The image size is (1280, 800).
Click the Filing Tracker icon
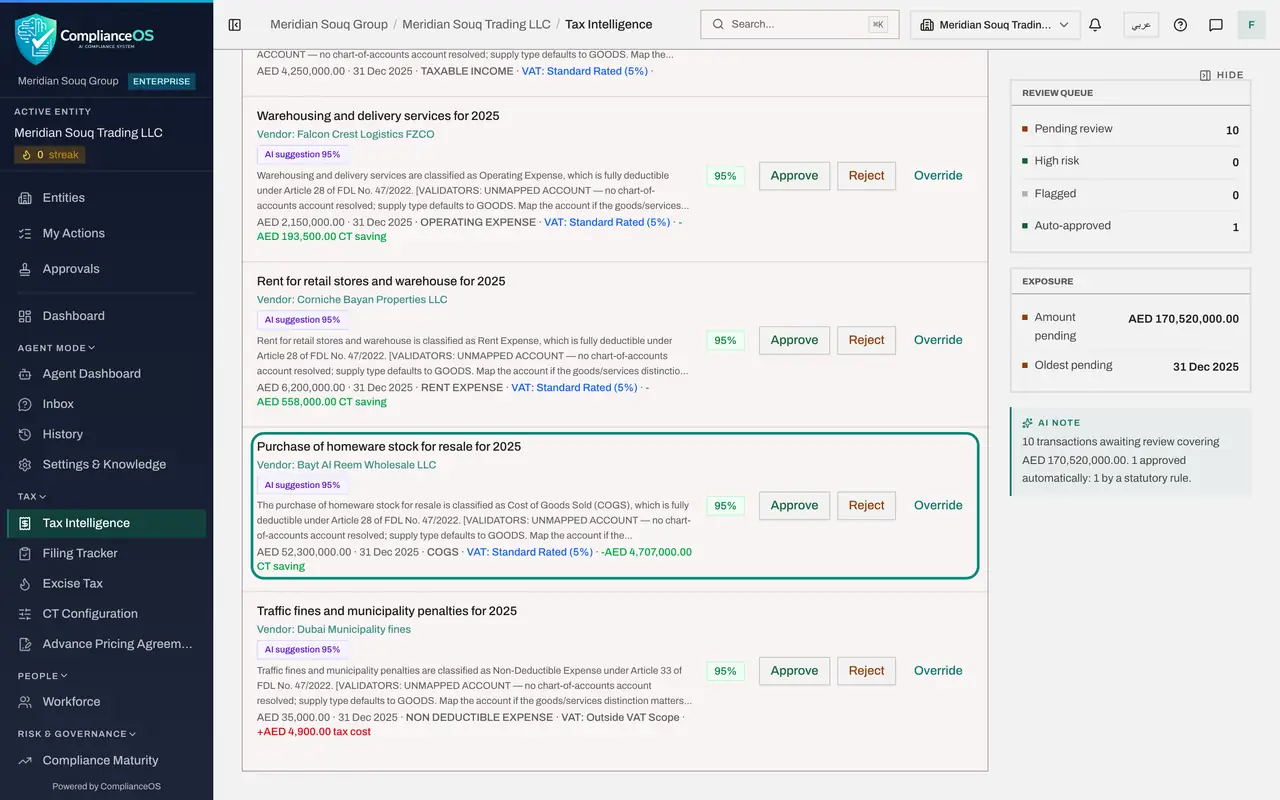pos(25,553)
